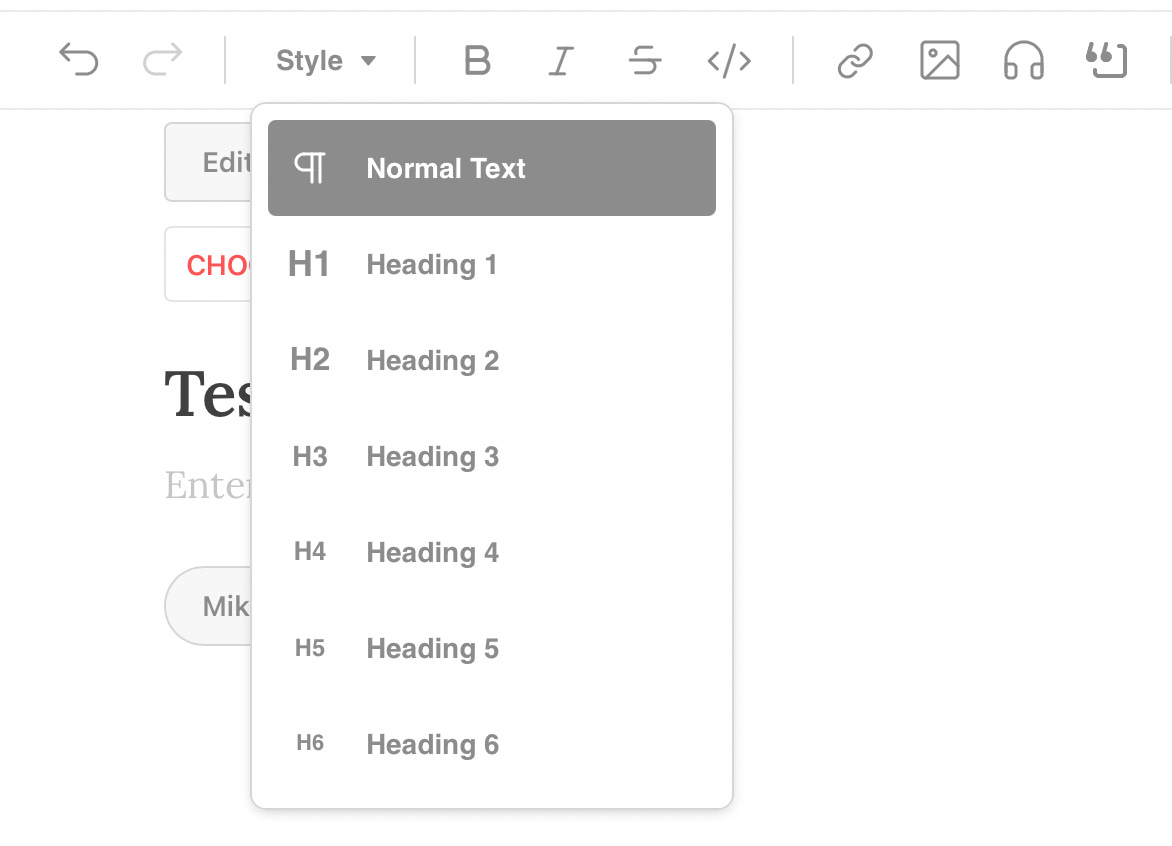This screenshot has width=1172, height=846.
Task: Apply Italic formatting
Action: [561, 61]
